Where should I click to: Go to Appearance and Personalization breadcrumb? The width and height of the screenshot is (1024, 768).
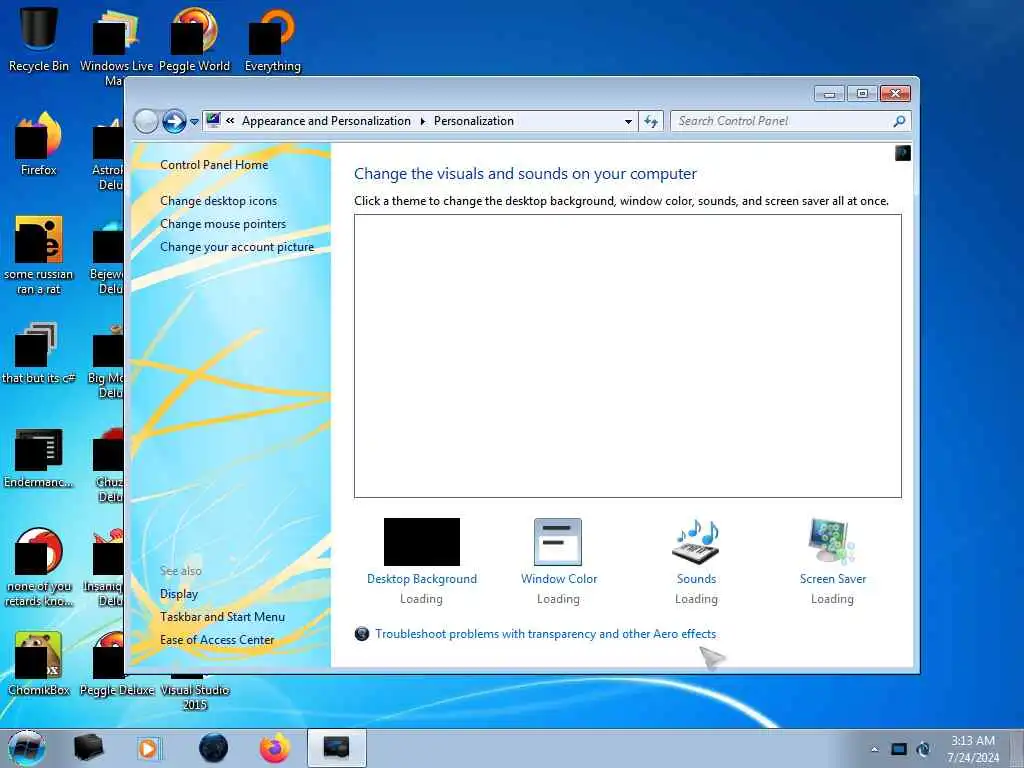pos(327,121)
